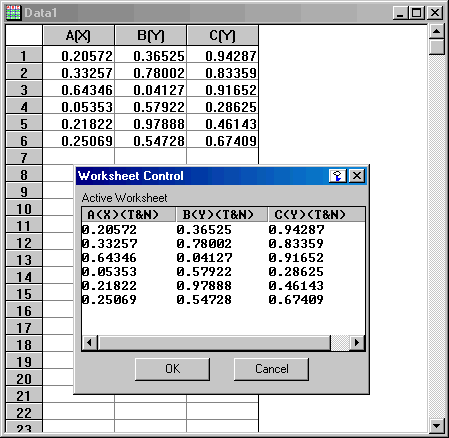Select row header 20 in Data1

(24, 378)
